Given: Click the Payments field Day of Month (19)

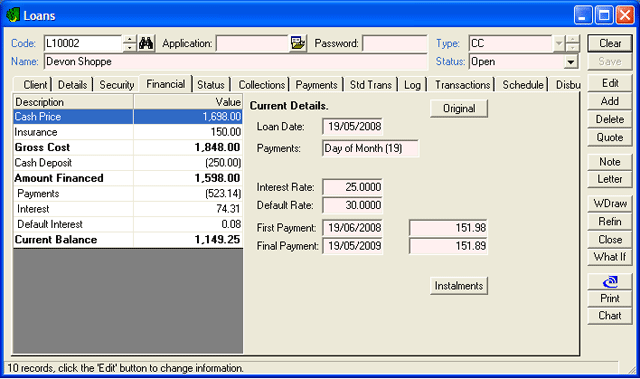Looking at the screenshot, I should (370, 148).
